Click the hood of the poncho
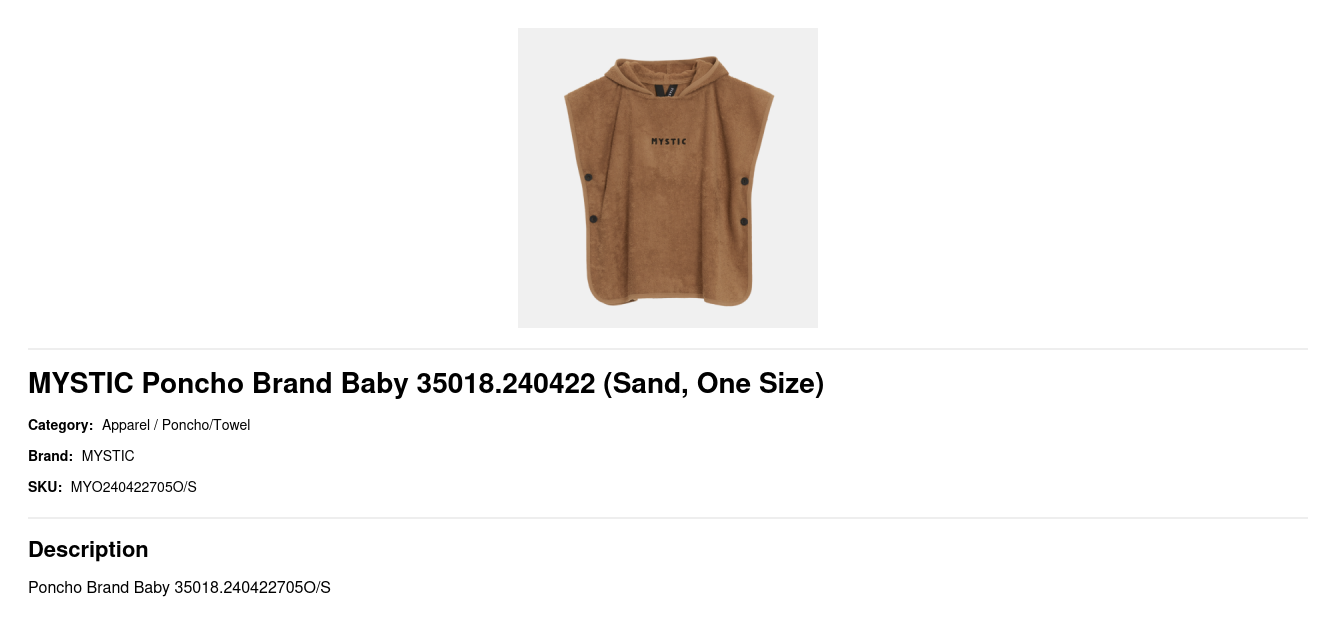The width and height of the screenshot is (1328, 627). coord(668,80)
